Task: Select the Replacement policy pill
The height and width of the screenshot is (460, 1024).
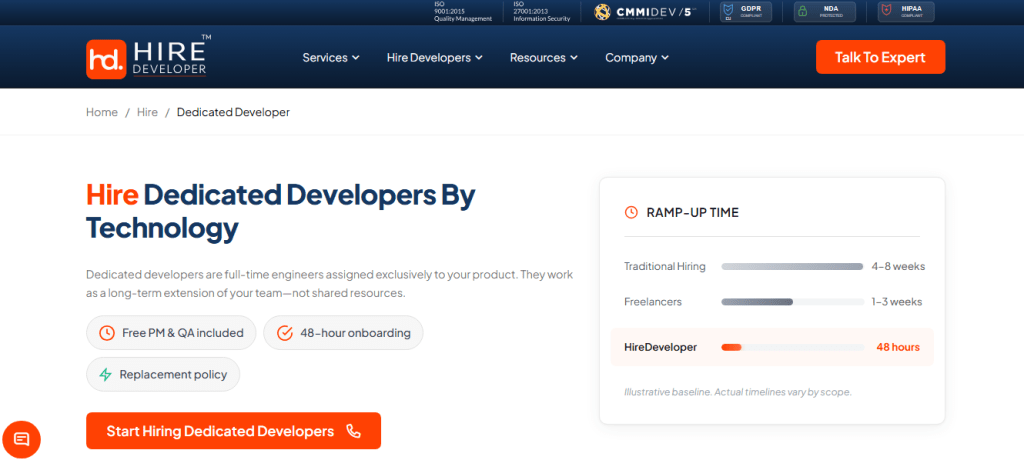Action: [163, 374]
